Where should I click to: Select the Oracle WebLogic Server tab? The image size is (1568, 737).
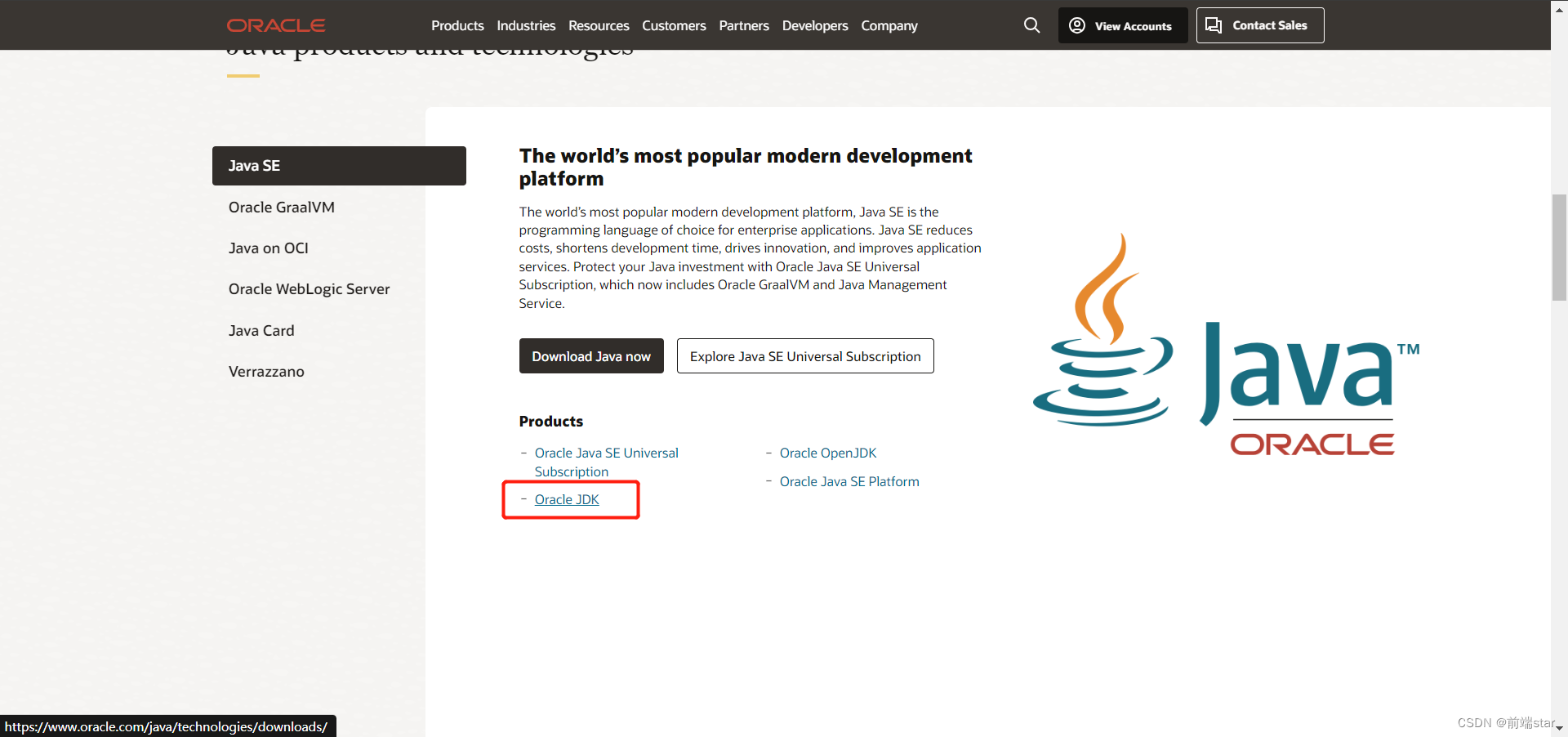(309, 289)
